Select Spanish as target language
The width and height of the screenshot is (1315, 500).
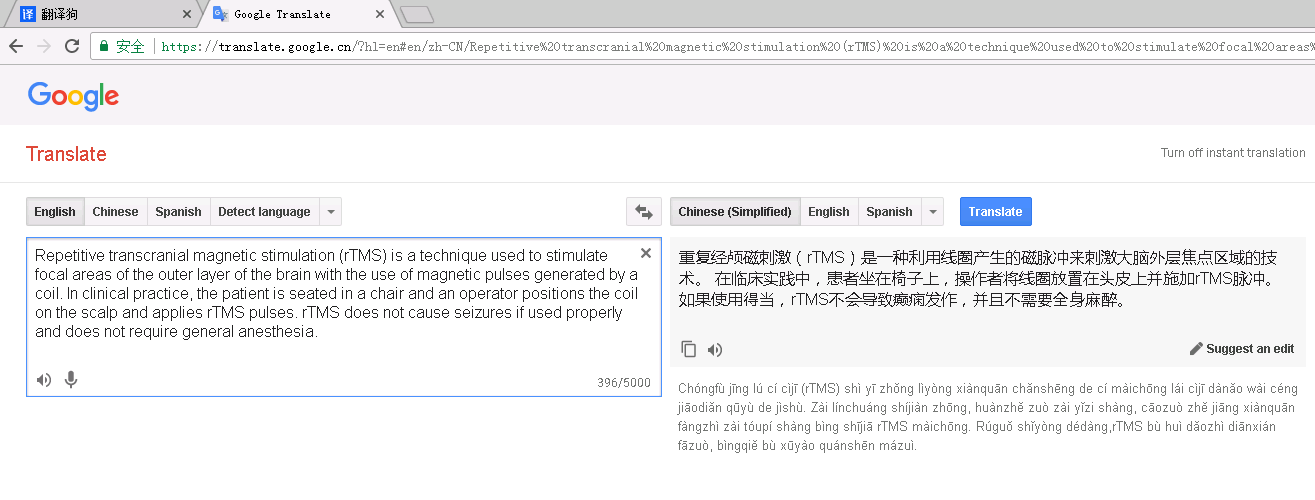click(x=889, y=212)
